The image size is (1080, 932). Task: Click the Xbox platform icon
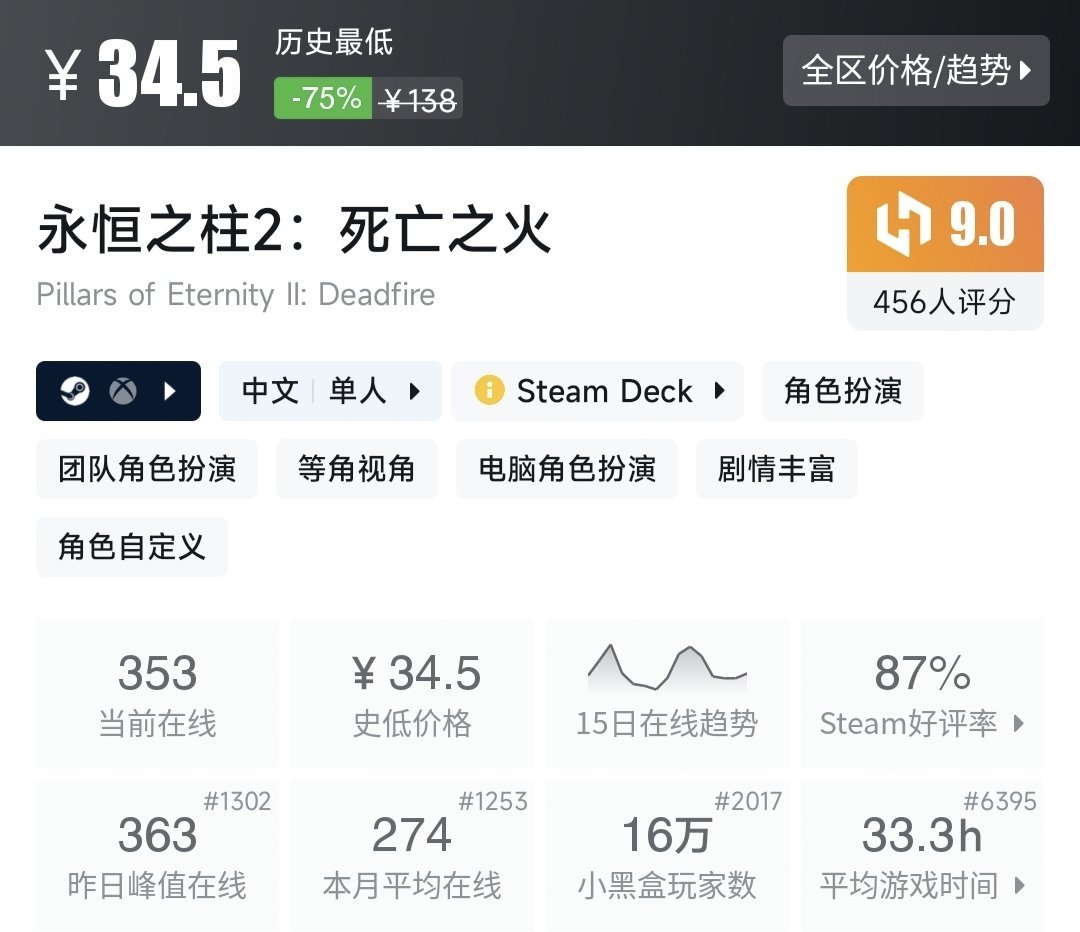122,391
